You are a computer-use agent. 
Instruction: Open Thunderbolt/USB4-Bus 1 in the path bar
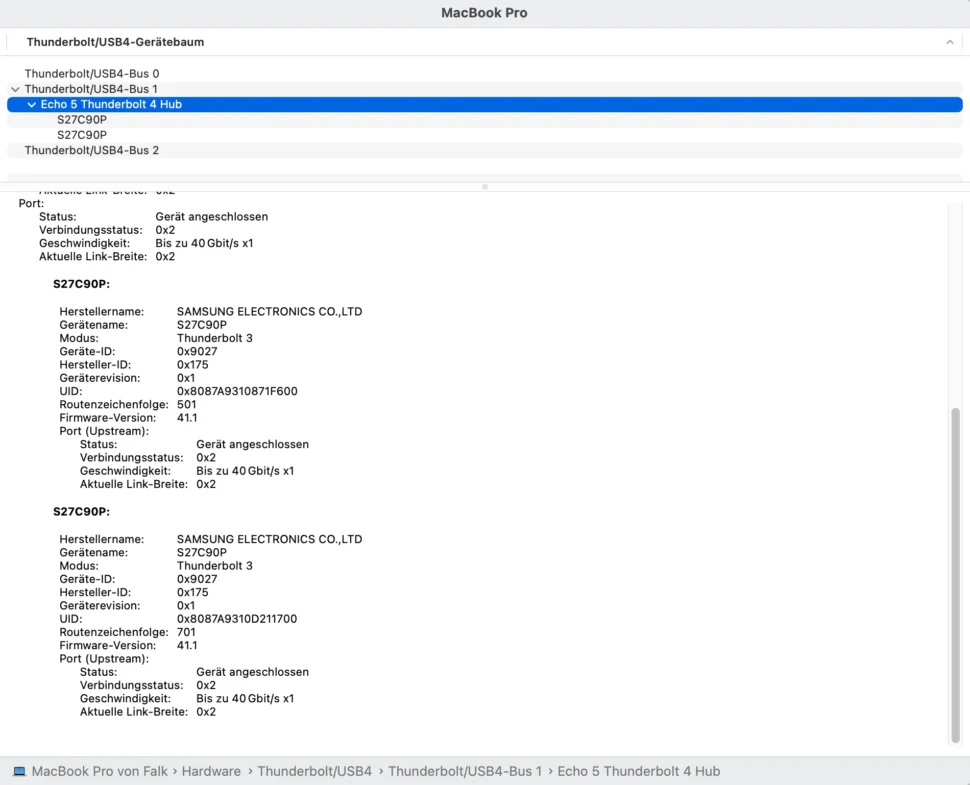pos(465,771)
